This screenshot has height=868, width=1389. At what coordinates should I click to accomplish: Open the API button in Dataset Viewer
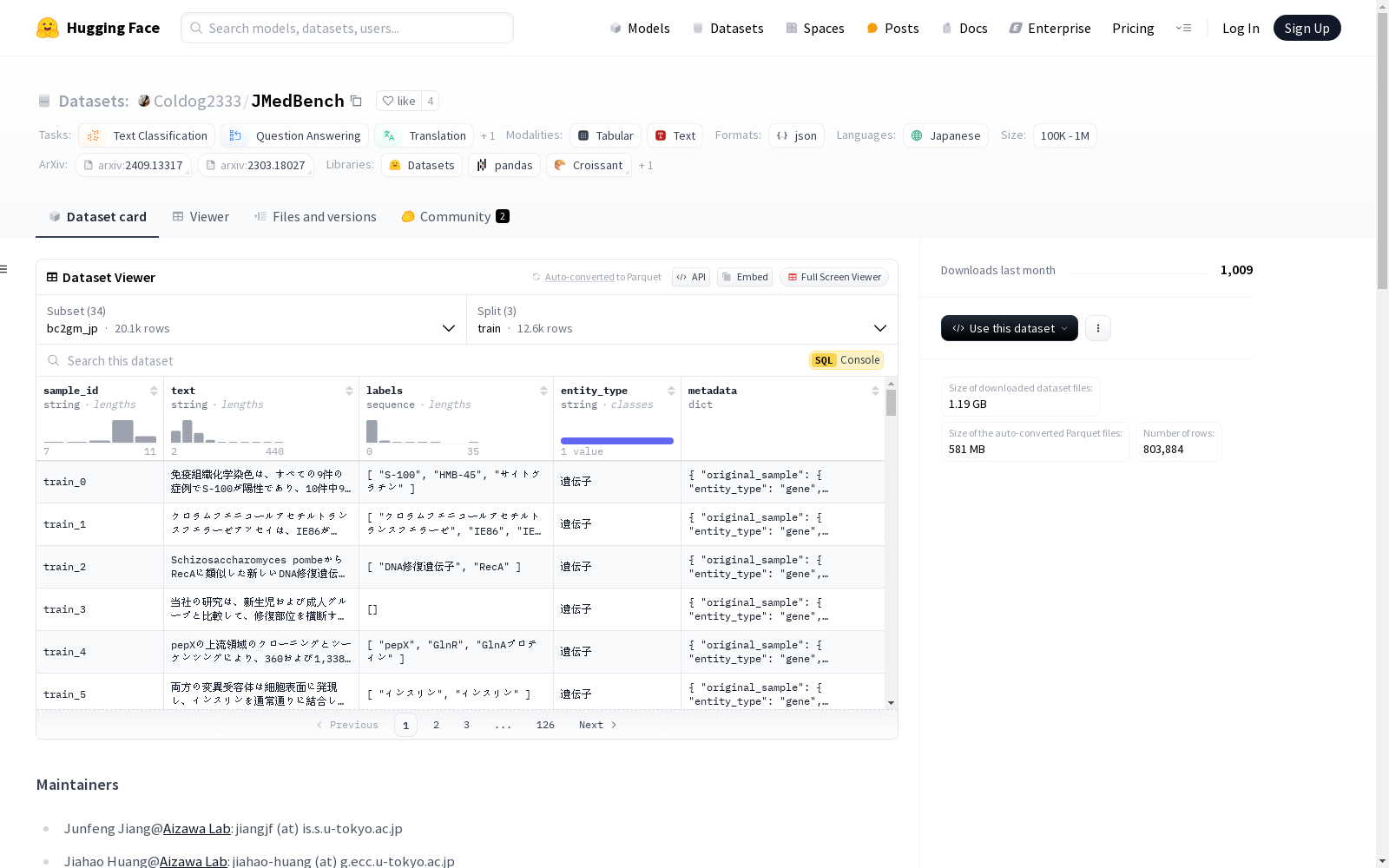point(691,277)
